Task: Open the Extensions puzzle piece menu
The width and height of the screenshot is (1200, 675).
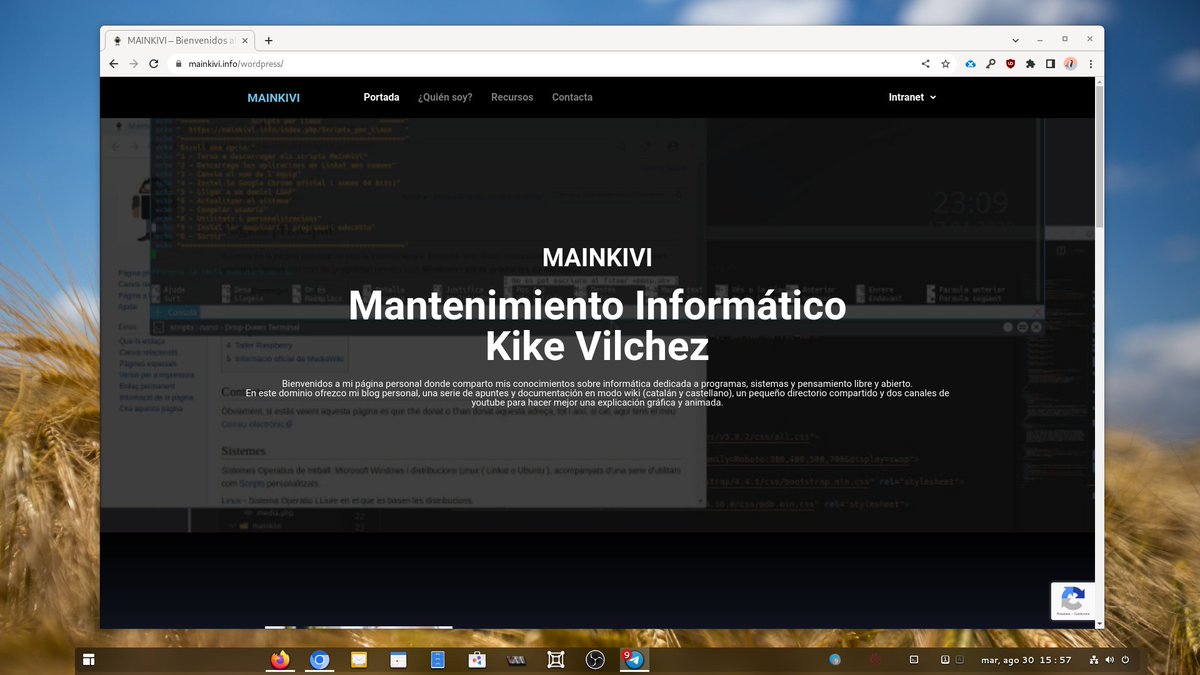Action: point(1030,63)
